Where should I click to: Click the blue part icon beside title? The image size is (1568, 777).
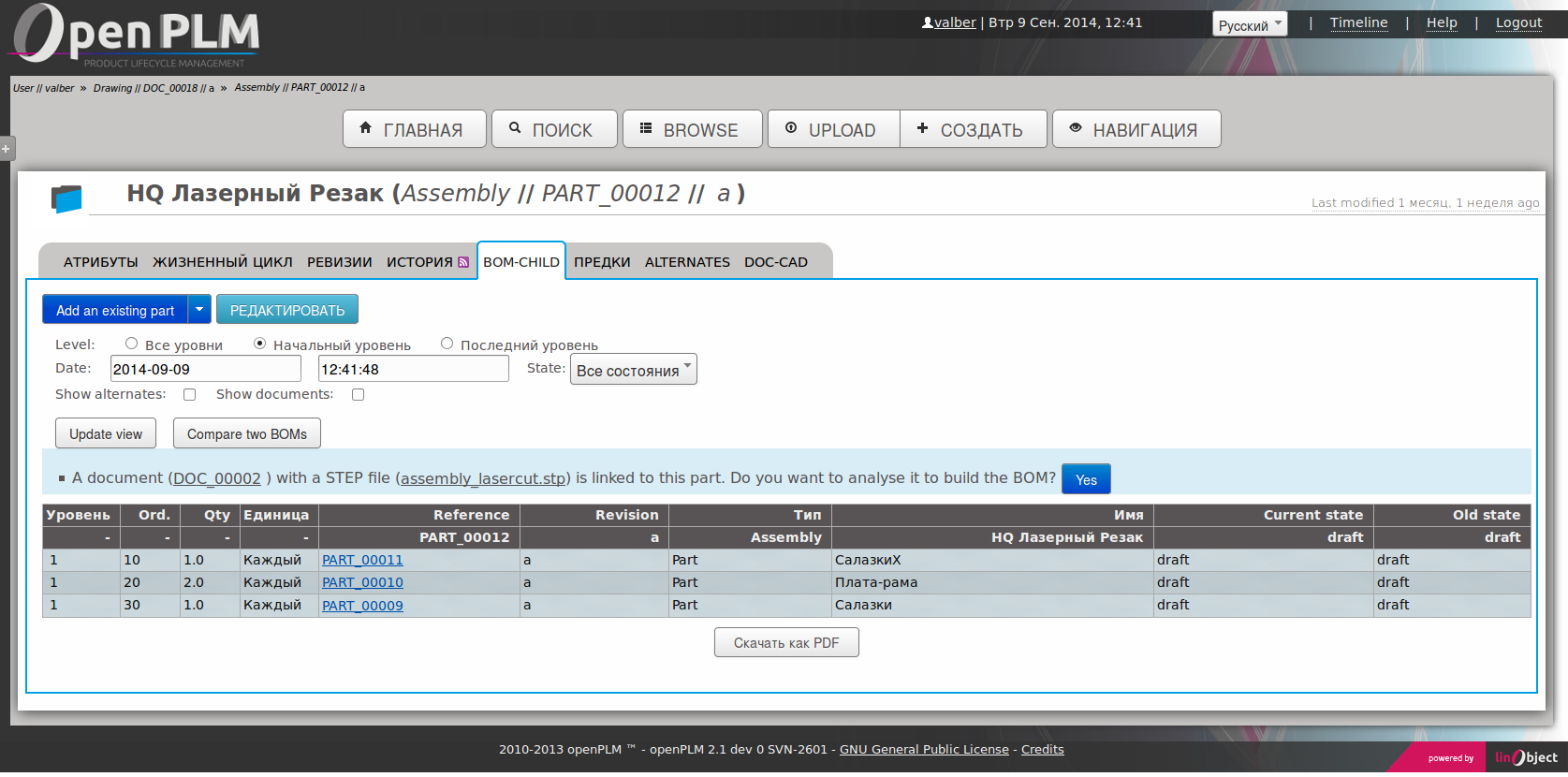tap(66, 198)
